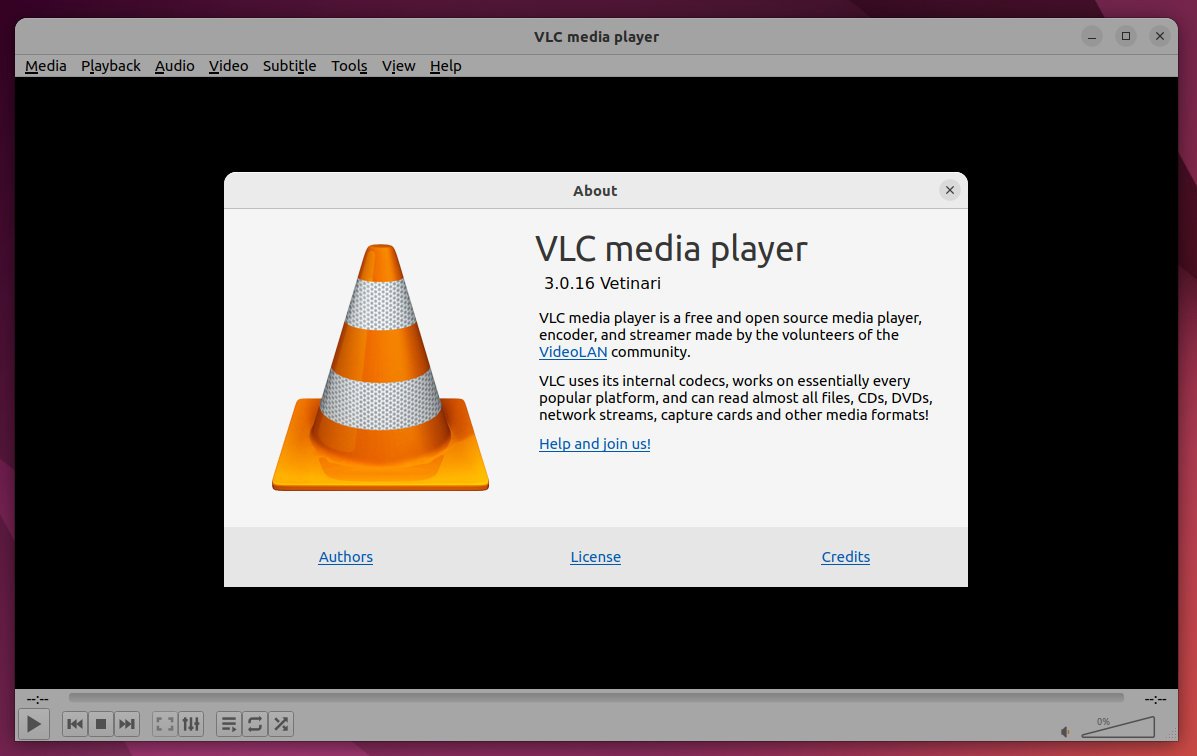1197x756 pixels.
Task: Stop playback using the stop icon
Action: tap(100, 723)
